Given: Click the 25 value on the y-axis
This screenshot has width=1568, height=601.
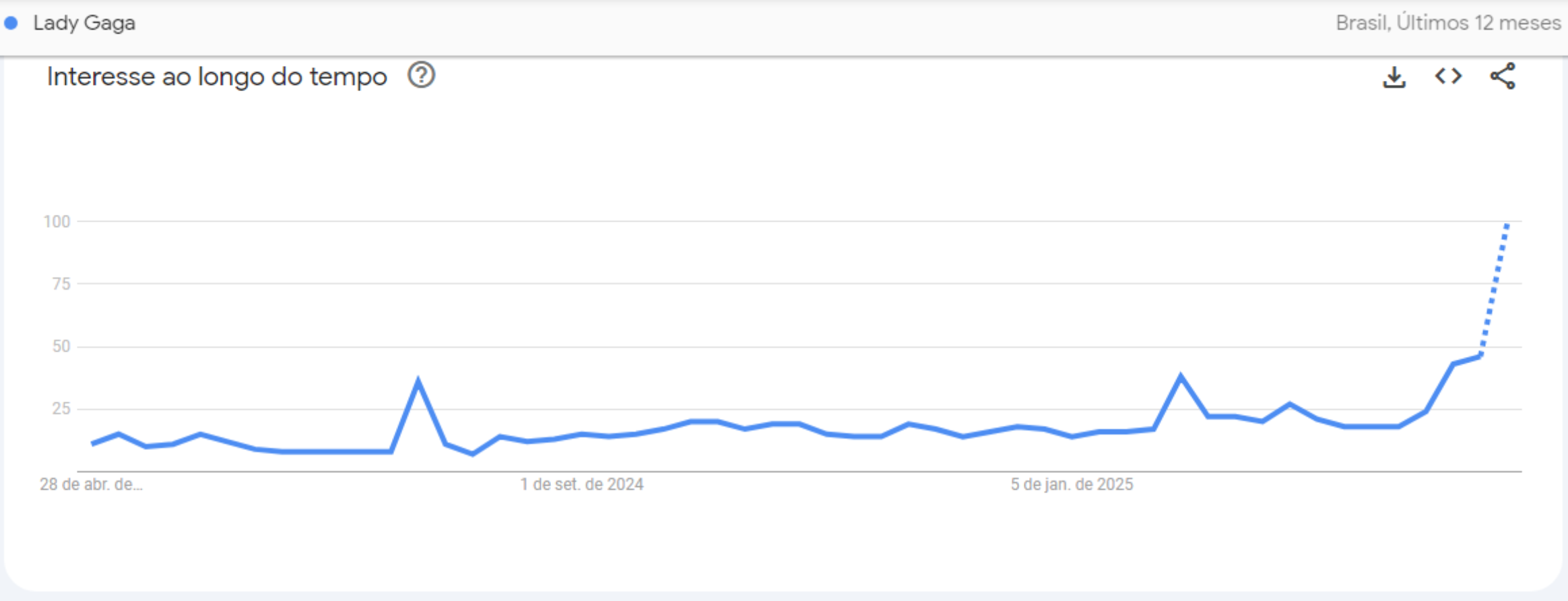Looking at the screenshot, I should click(61, 408).
